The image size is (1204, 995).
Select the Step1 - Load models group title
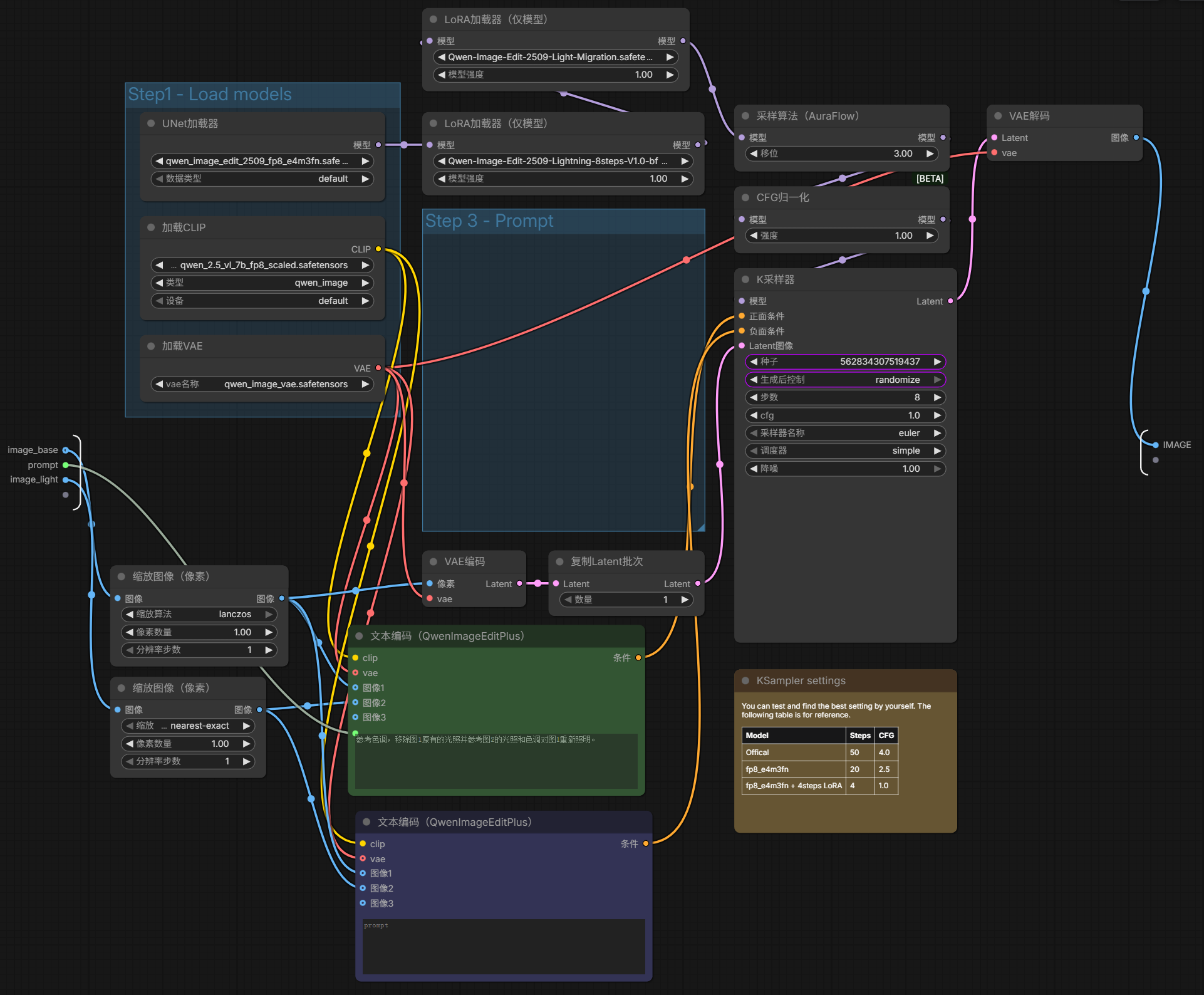click(x=210, y=95)
